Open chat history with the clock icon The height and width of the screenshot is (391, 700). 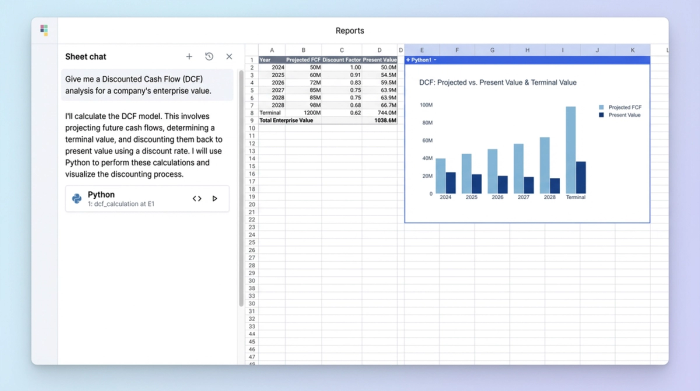[209, 57]
